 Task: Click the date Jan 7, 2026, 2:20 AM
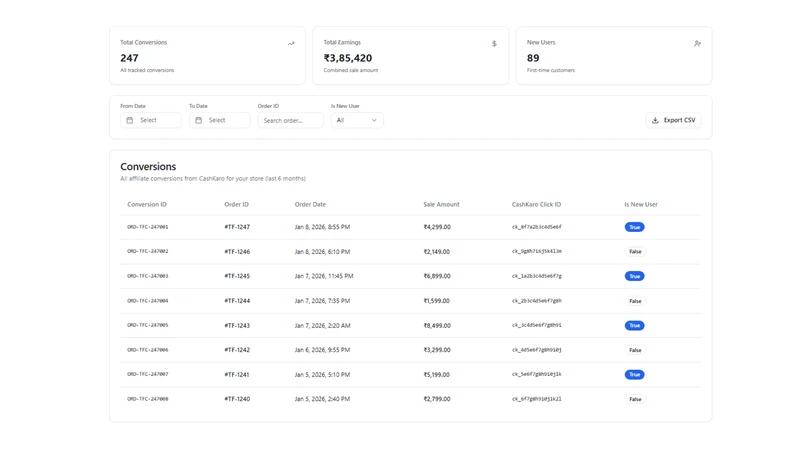[322, 326]
